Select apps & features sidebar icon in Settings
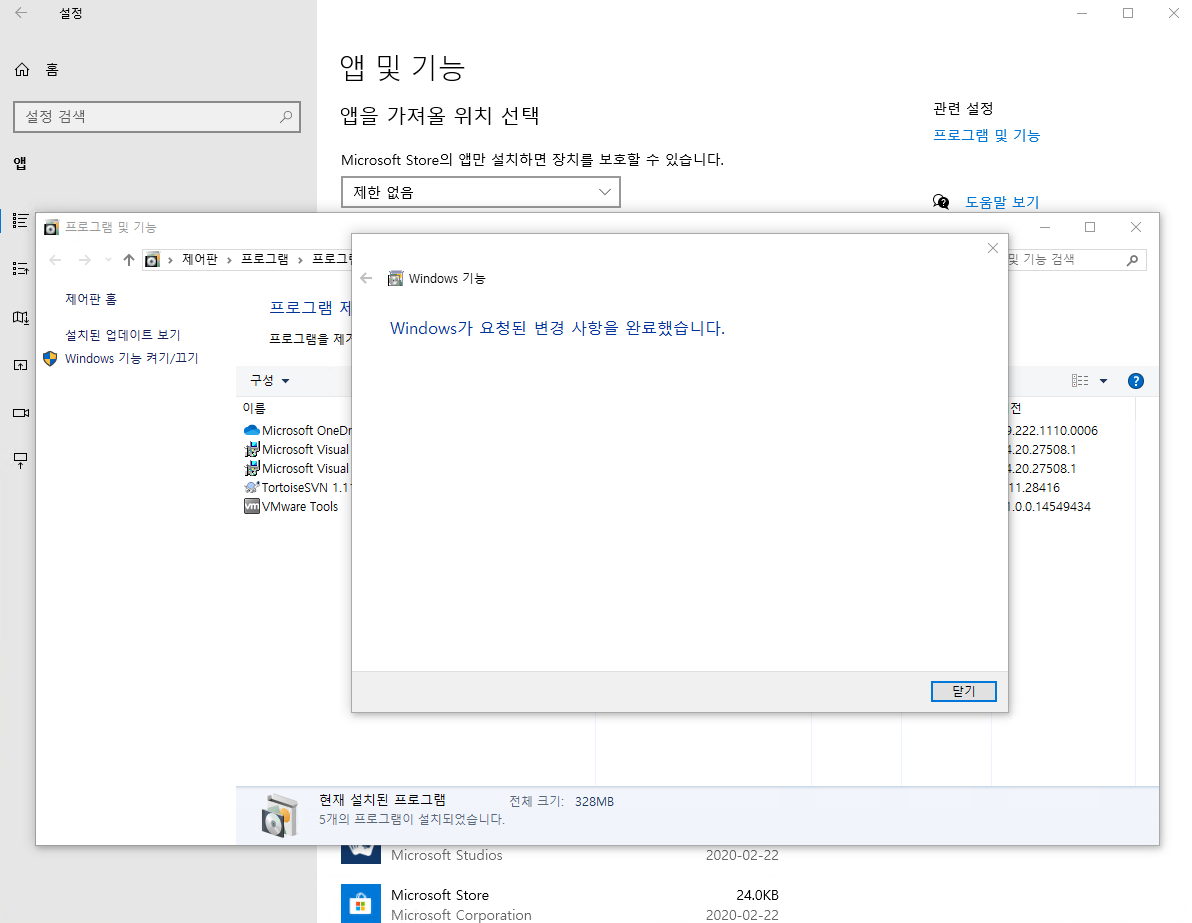Screen dimensions: 1192x923 click(x=21, y=220)
